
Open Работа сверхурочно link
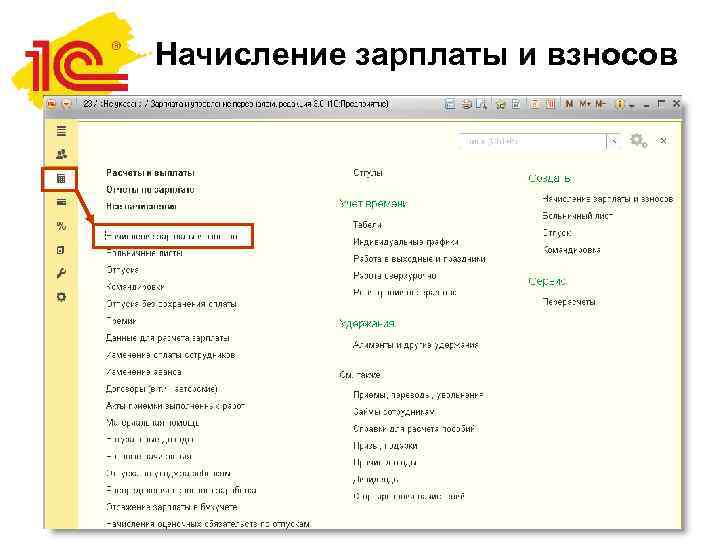(394, 276)
